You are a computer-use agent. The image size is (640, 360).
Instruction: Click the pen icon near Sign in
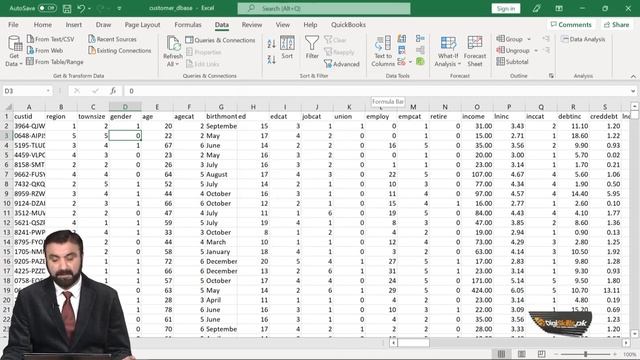536,8
